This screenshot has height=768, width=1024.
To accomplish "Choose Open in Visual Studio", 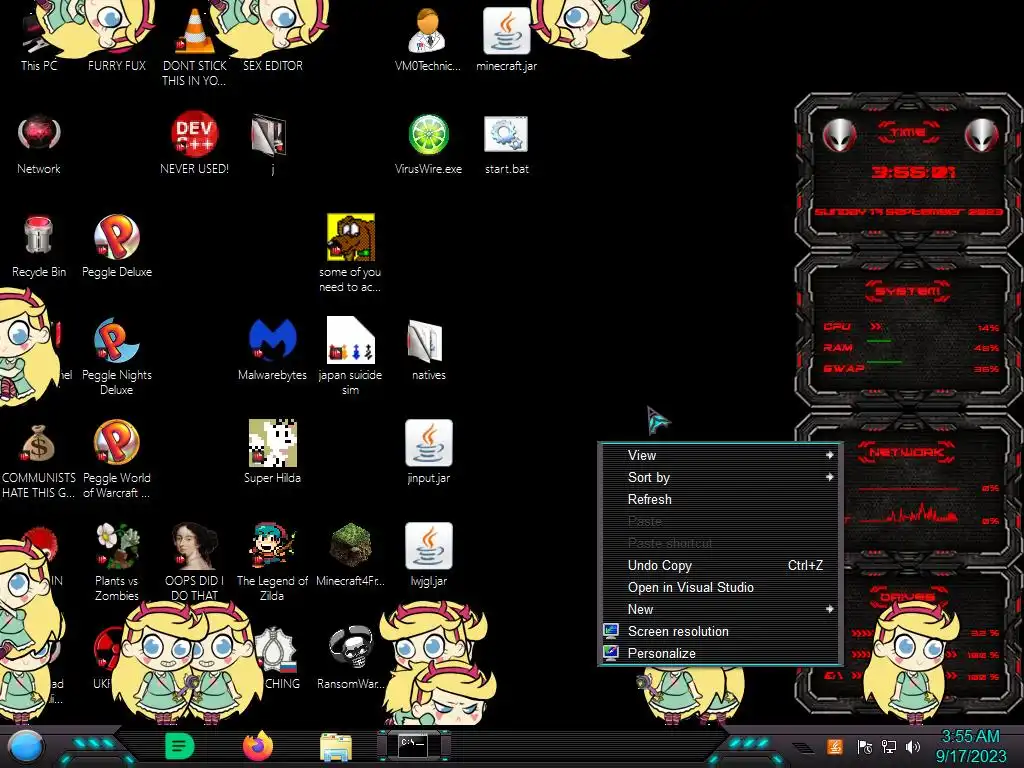I will tap(720, 588).
